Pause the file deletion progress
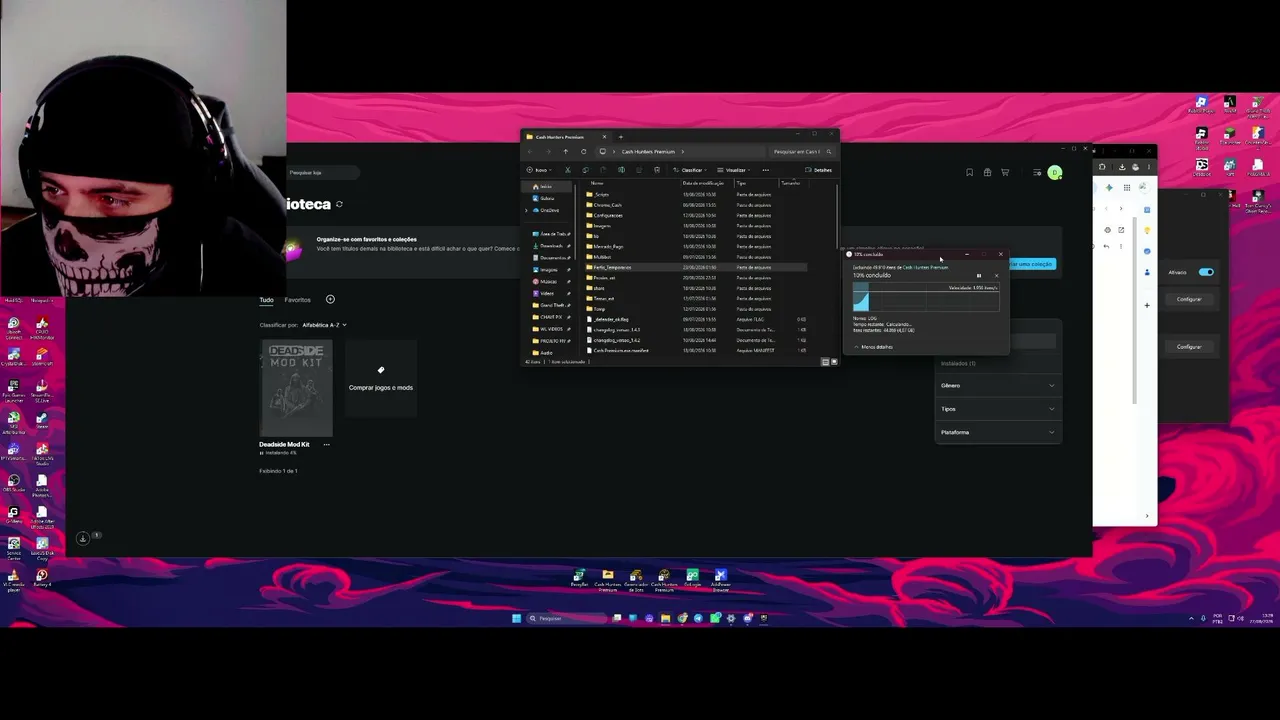Viewport: 1280px width, 720px height. 979,276
